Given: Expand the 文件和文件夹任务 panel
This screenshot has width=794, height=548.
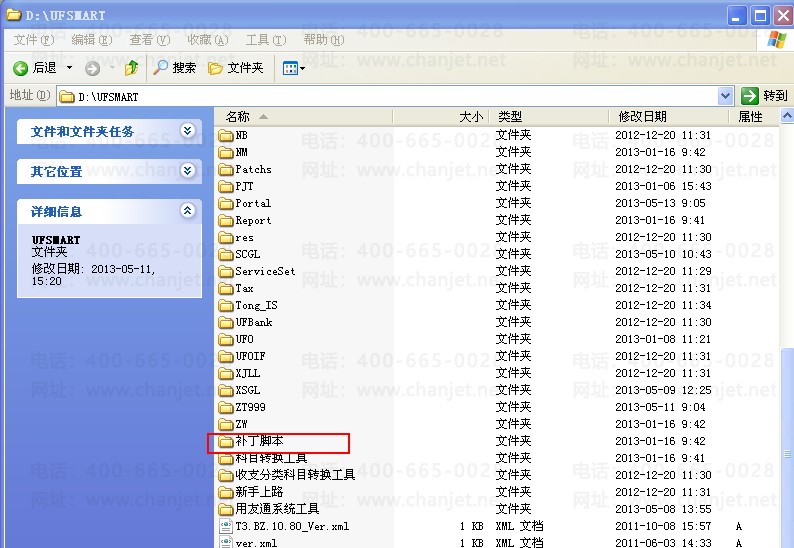Looking at the screenshot, I should coord(187,131).
